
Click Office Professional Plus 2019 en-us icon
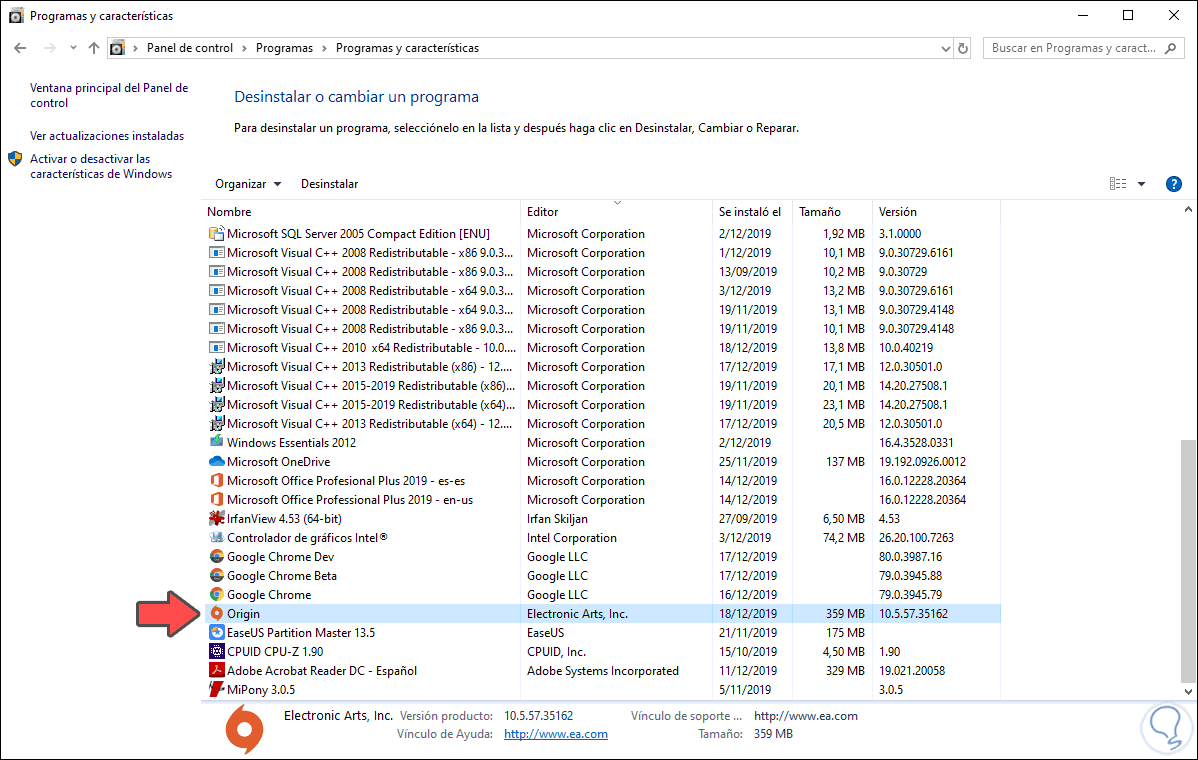click(x=217, y=500)
